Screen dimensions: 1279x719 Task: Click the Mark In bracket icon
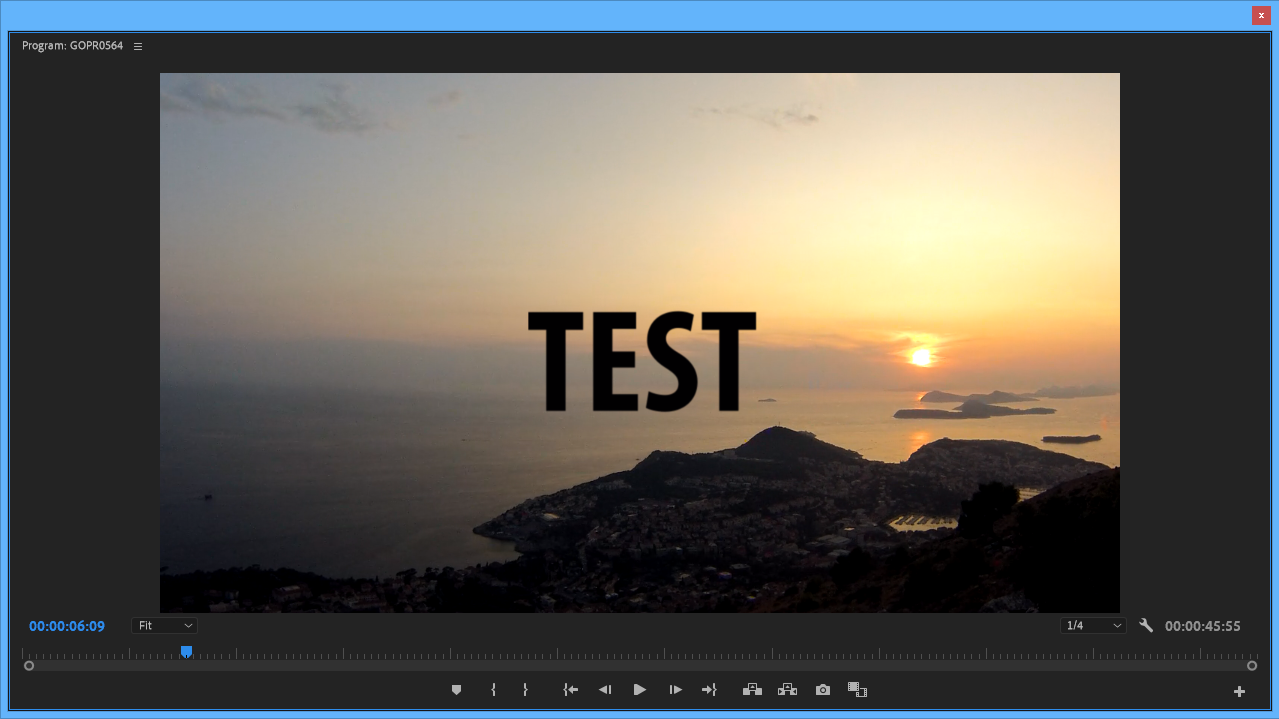493,690
